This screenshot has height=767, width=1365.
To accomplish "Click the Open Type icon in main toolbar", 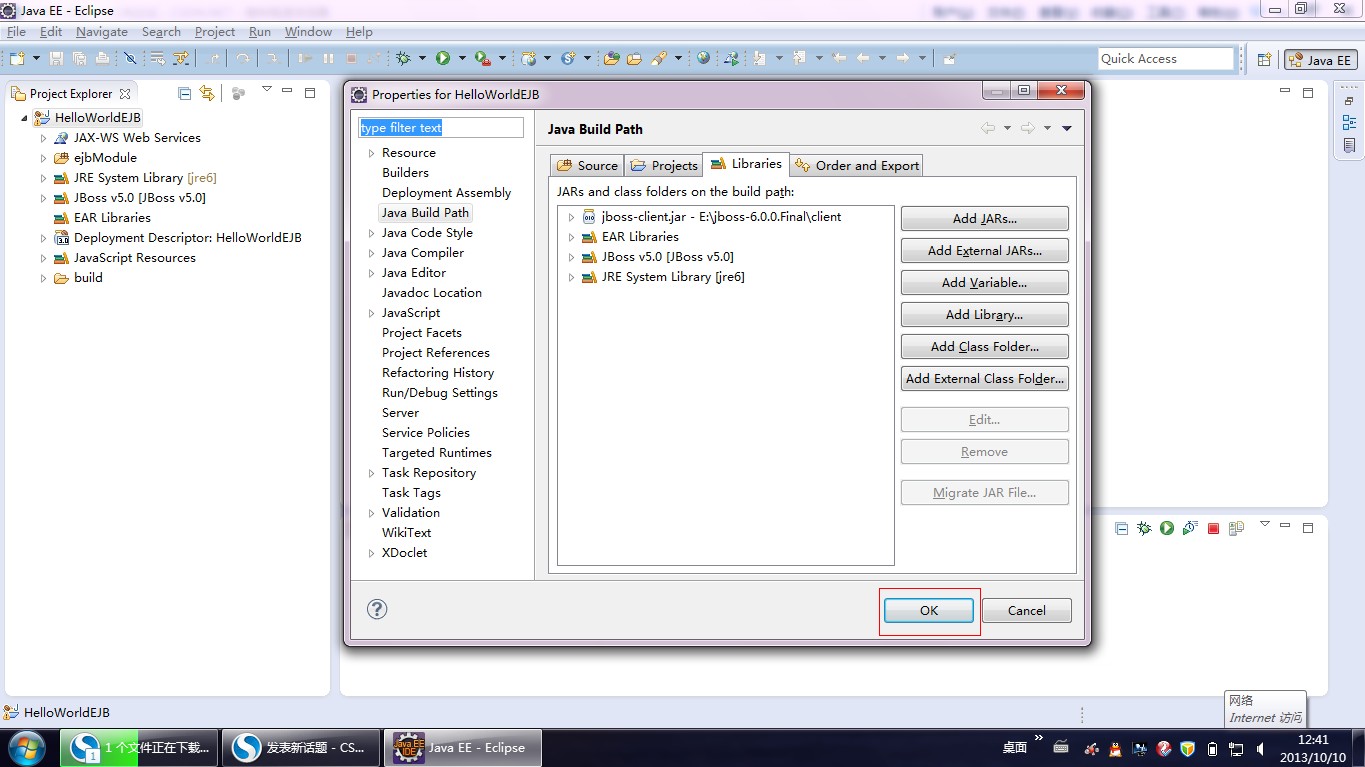I will pyautogui.click(x=612, y=59).
